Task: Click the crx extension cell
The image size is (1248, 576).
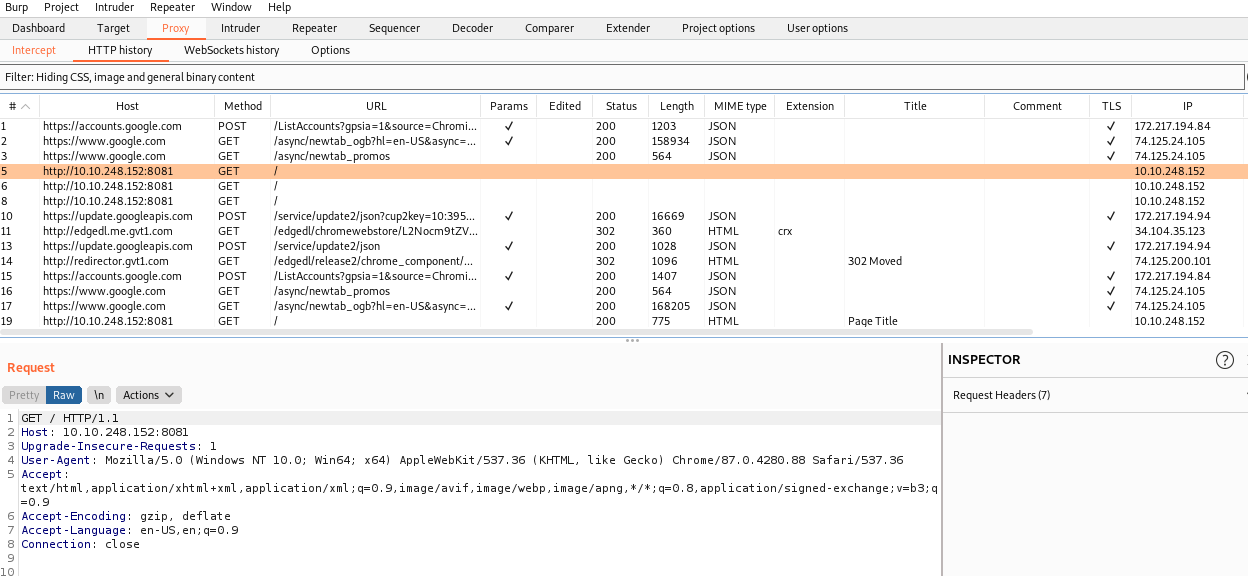Action: 785,231
